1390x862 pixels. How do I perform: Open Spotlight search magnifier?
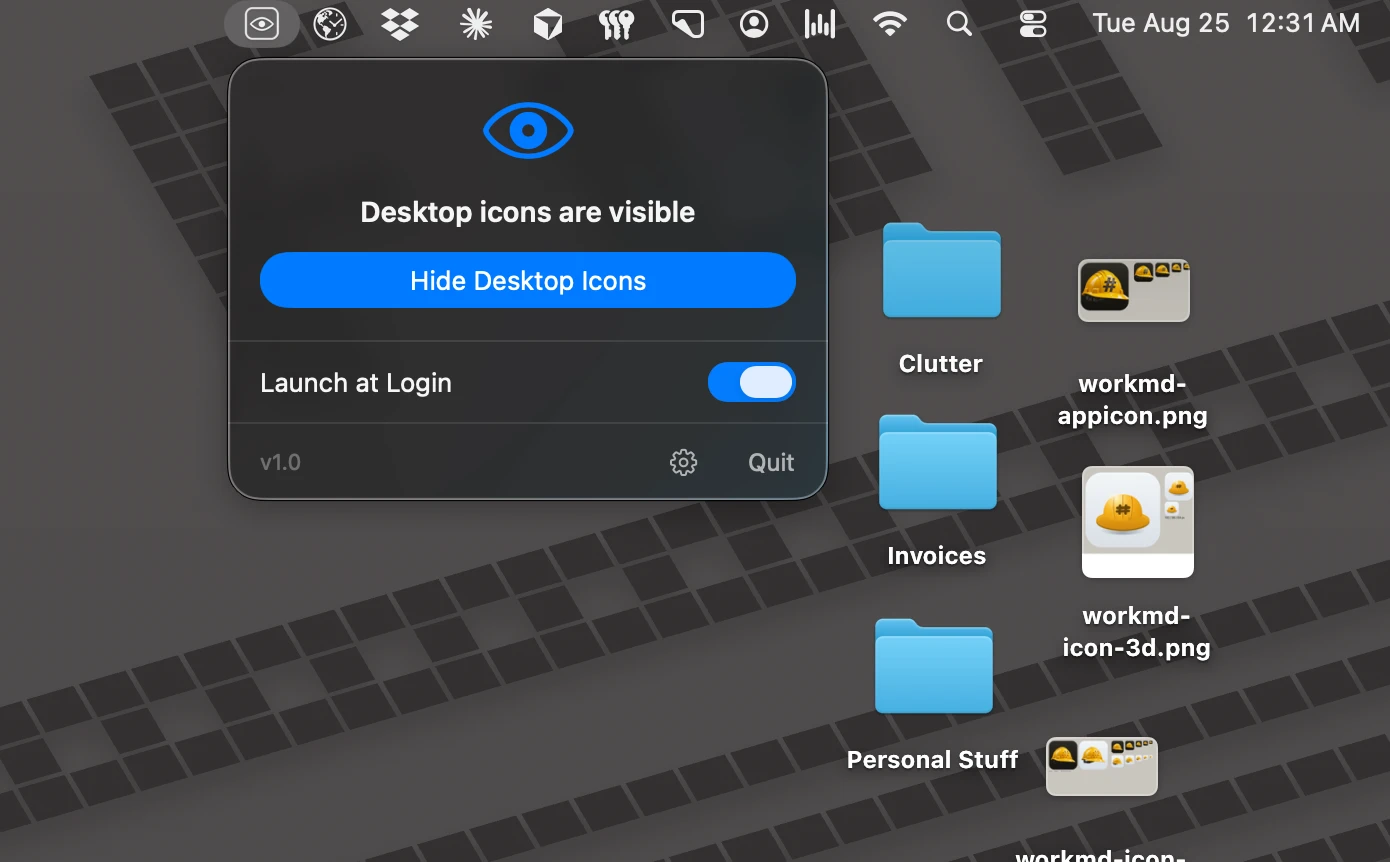pos(959,24)
